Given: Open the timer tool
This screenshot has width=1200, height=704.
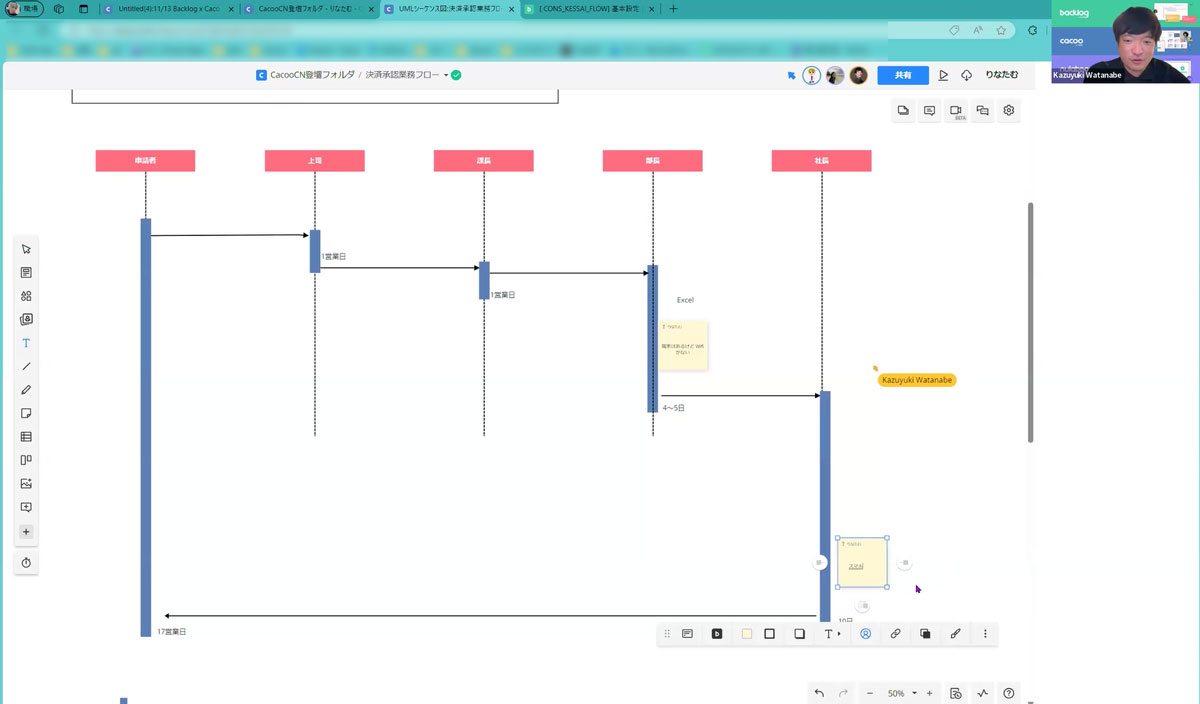Looking at the screenshot, I should pos(26,563).
